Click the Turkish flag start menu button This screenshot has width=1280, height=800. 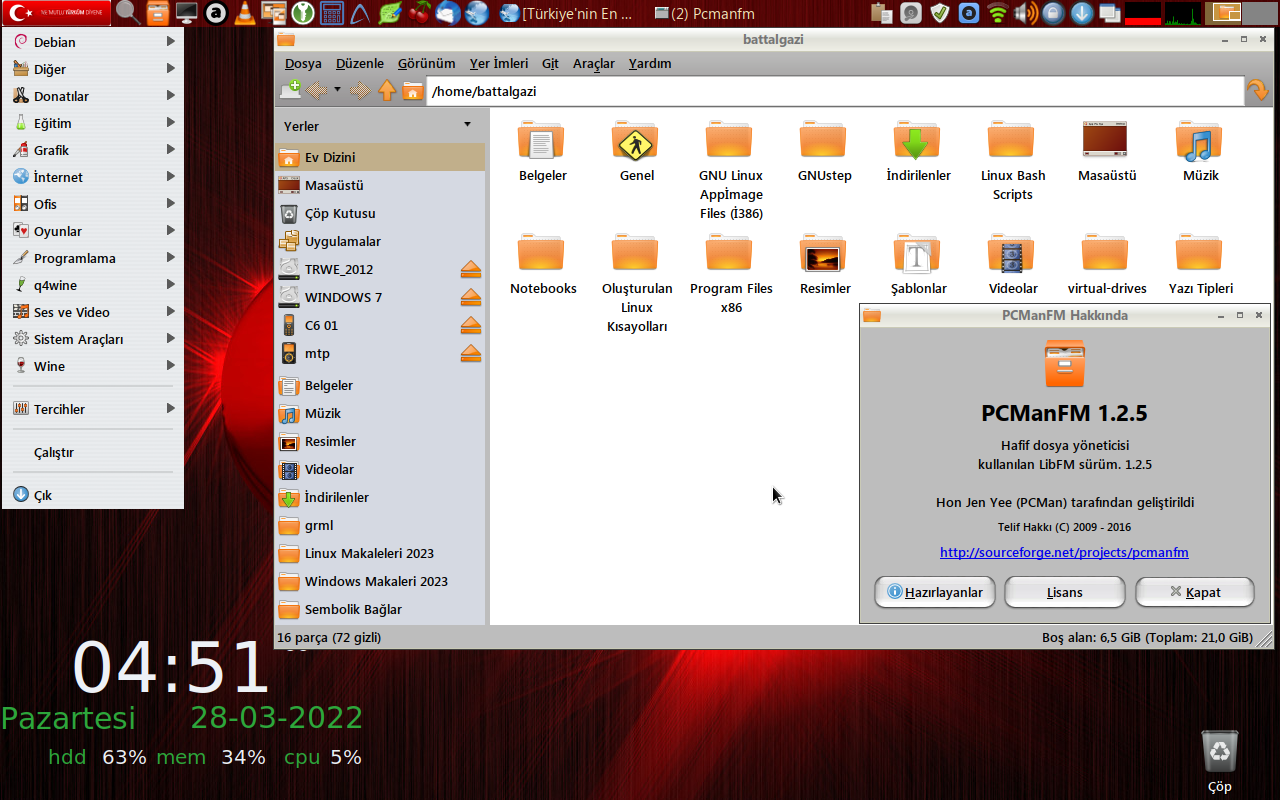click(56, 13)
